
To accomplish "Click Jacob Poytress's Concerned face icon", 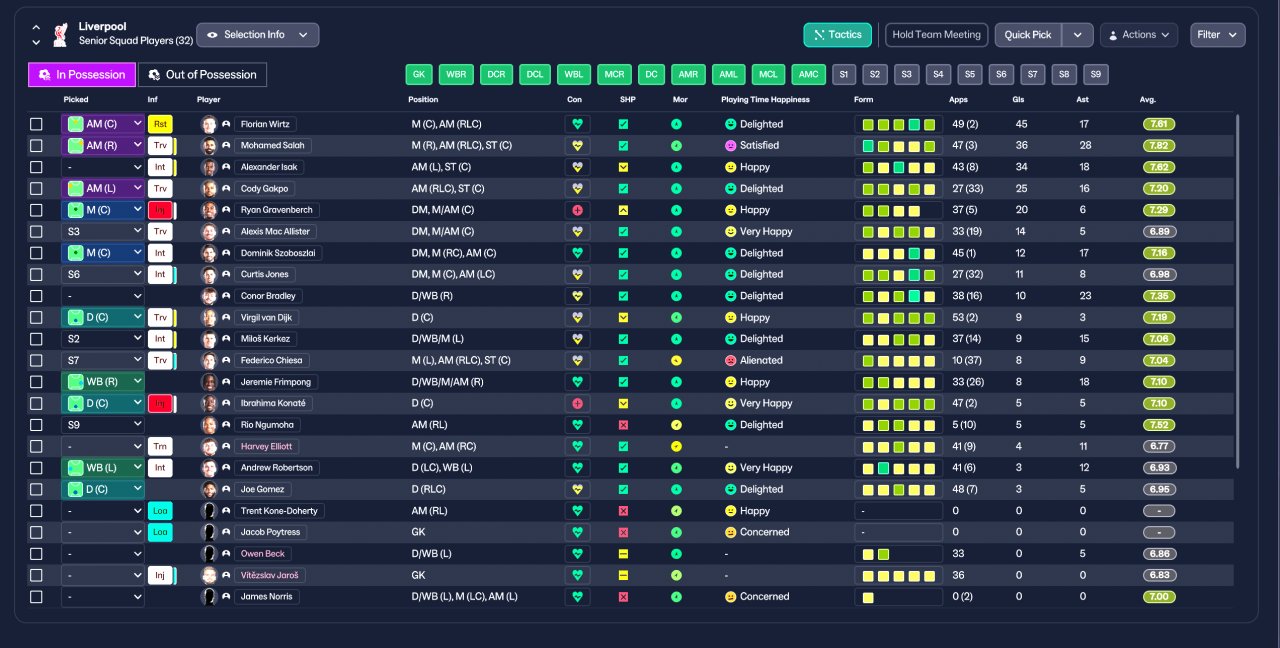I will pyautogui.click(x=731, y=532).
